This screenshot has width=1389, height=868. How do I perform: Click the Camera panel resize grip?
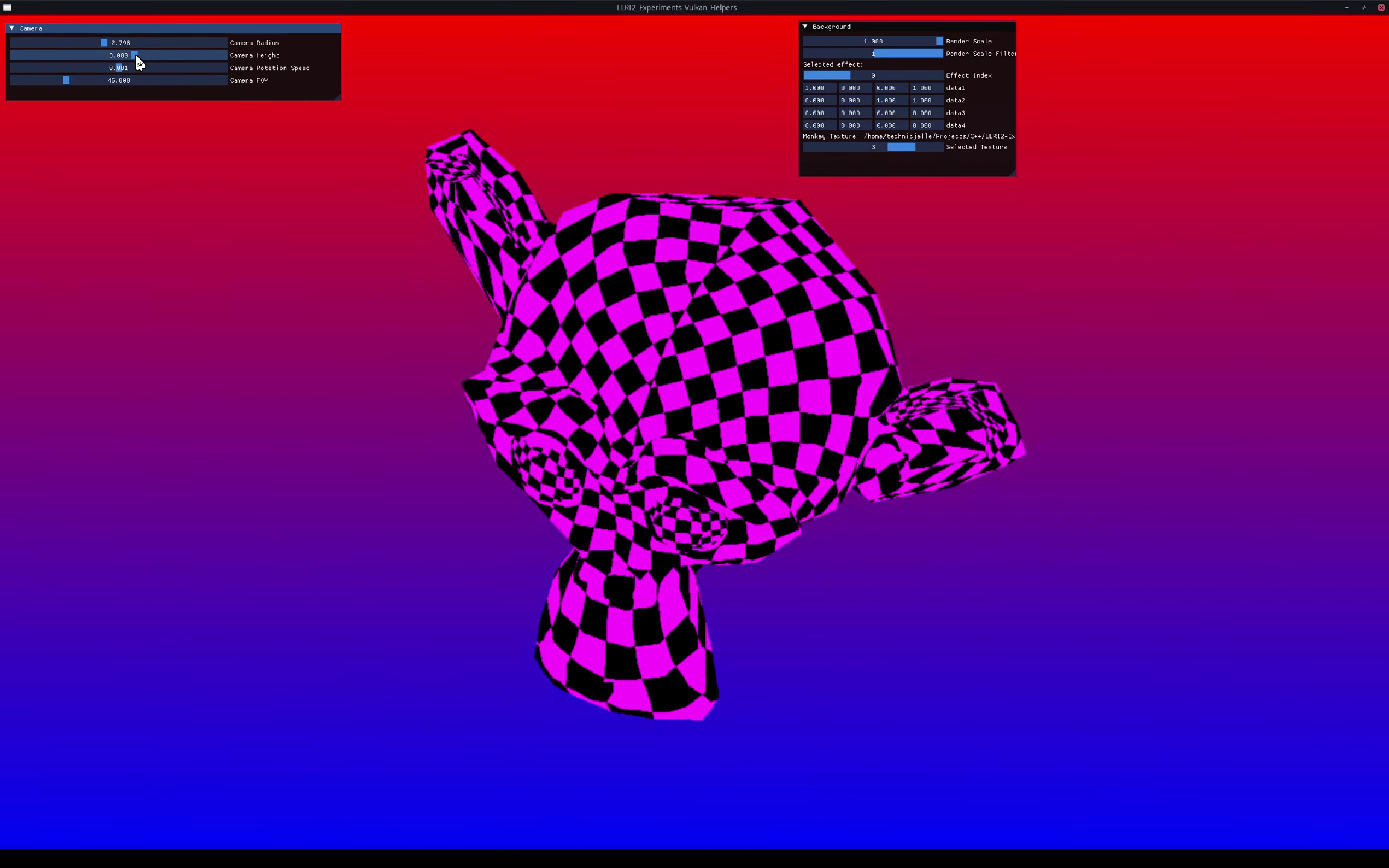(338, 97)
